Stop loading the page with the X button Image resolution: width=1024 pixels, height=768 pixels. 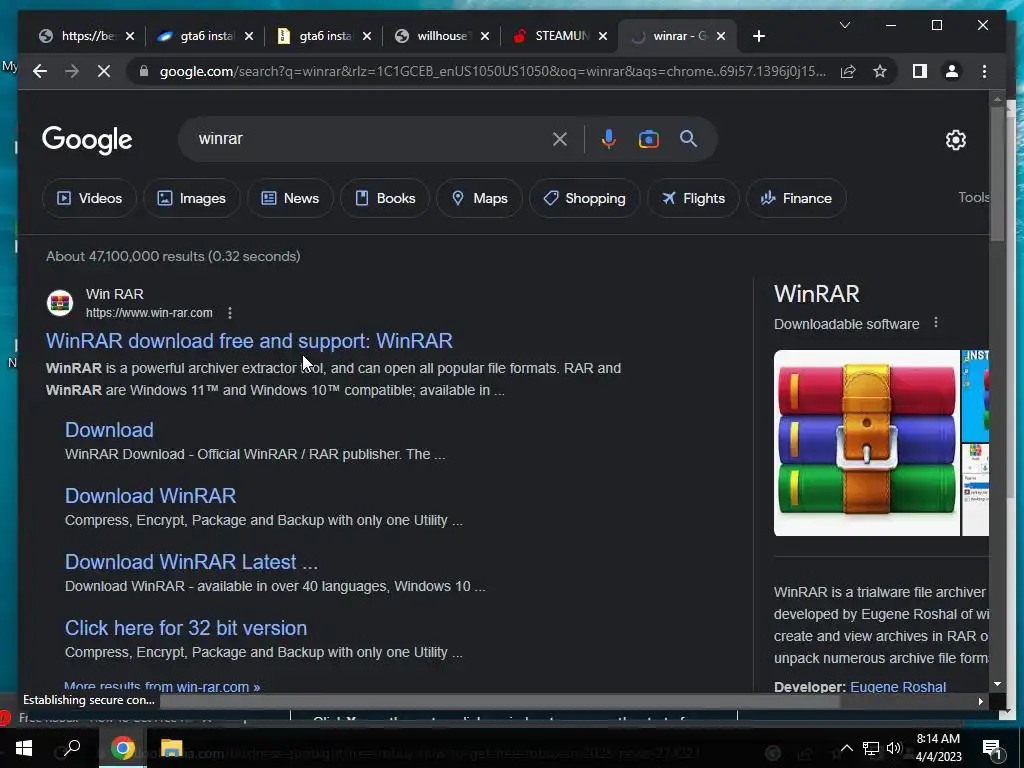click(104, 71)
